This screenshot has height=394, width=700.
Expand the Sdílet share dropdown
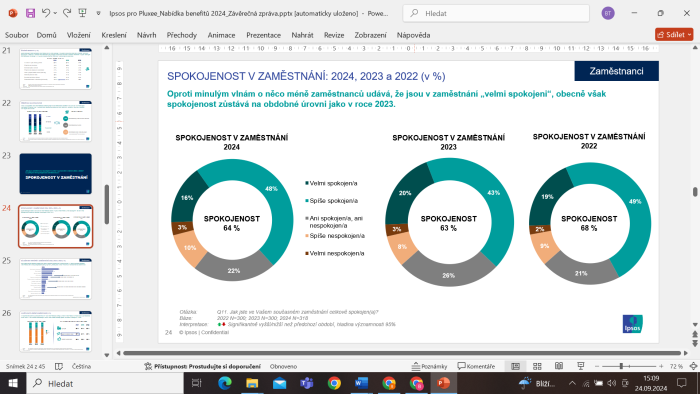coord(689,35)
